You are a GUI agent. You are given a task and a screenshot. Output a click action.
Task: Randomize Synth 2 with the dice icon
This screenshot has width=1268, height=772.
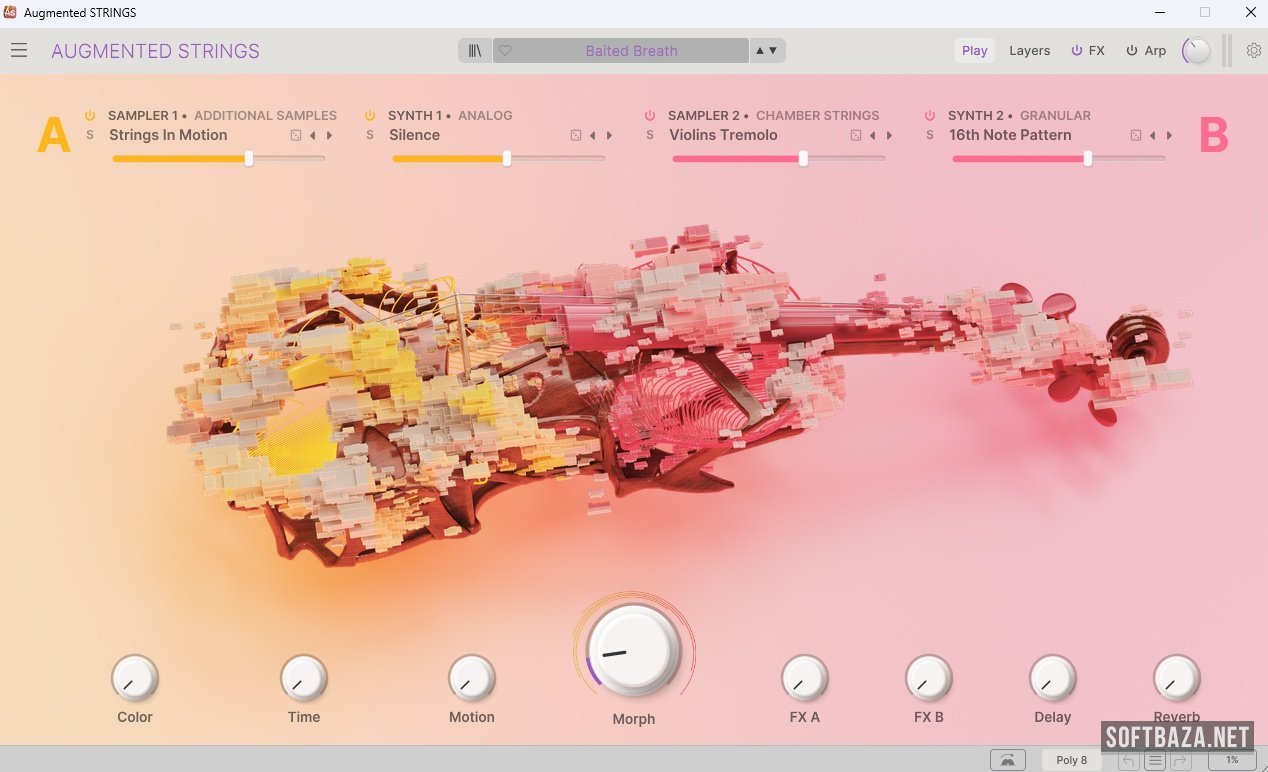[1136, 136]
